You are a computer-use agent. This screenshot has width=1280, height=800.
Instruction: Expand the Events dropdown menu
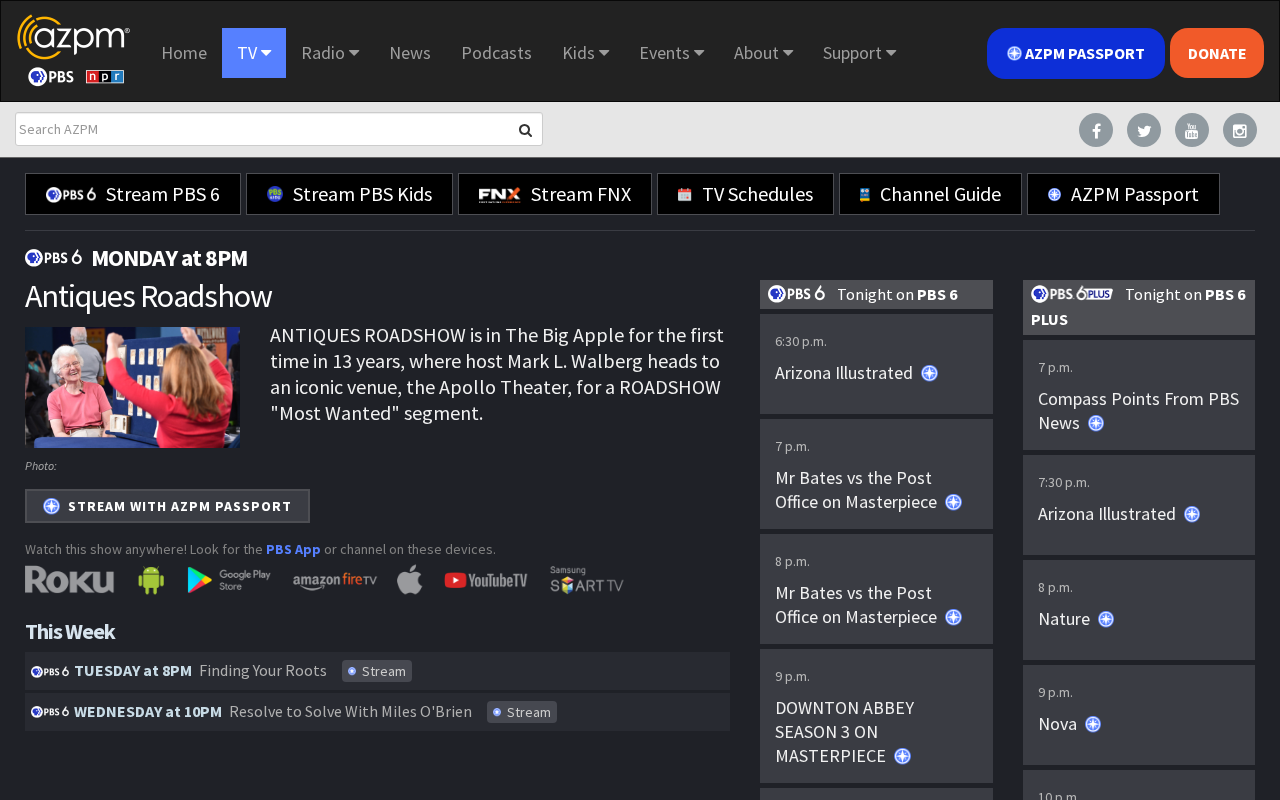point(672,53)
